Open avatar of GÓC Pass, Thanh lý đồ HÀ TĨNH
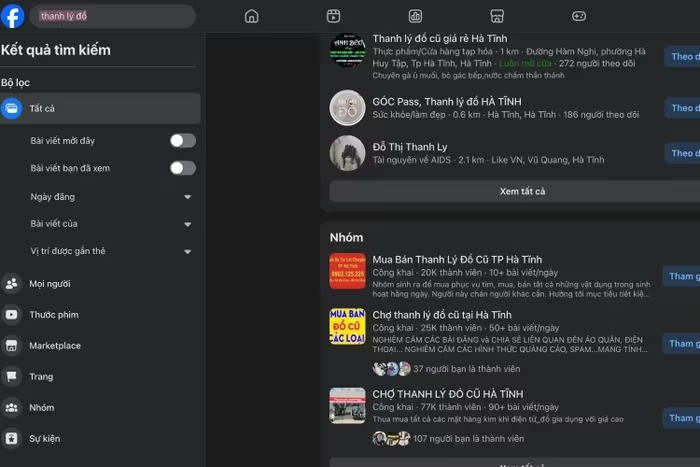700x467 pixels. click(347, 108)
